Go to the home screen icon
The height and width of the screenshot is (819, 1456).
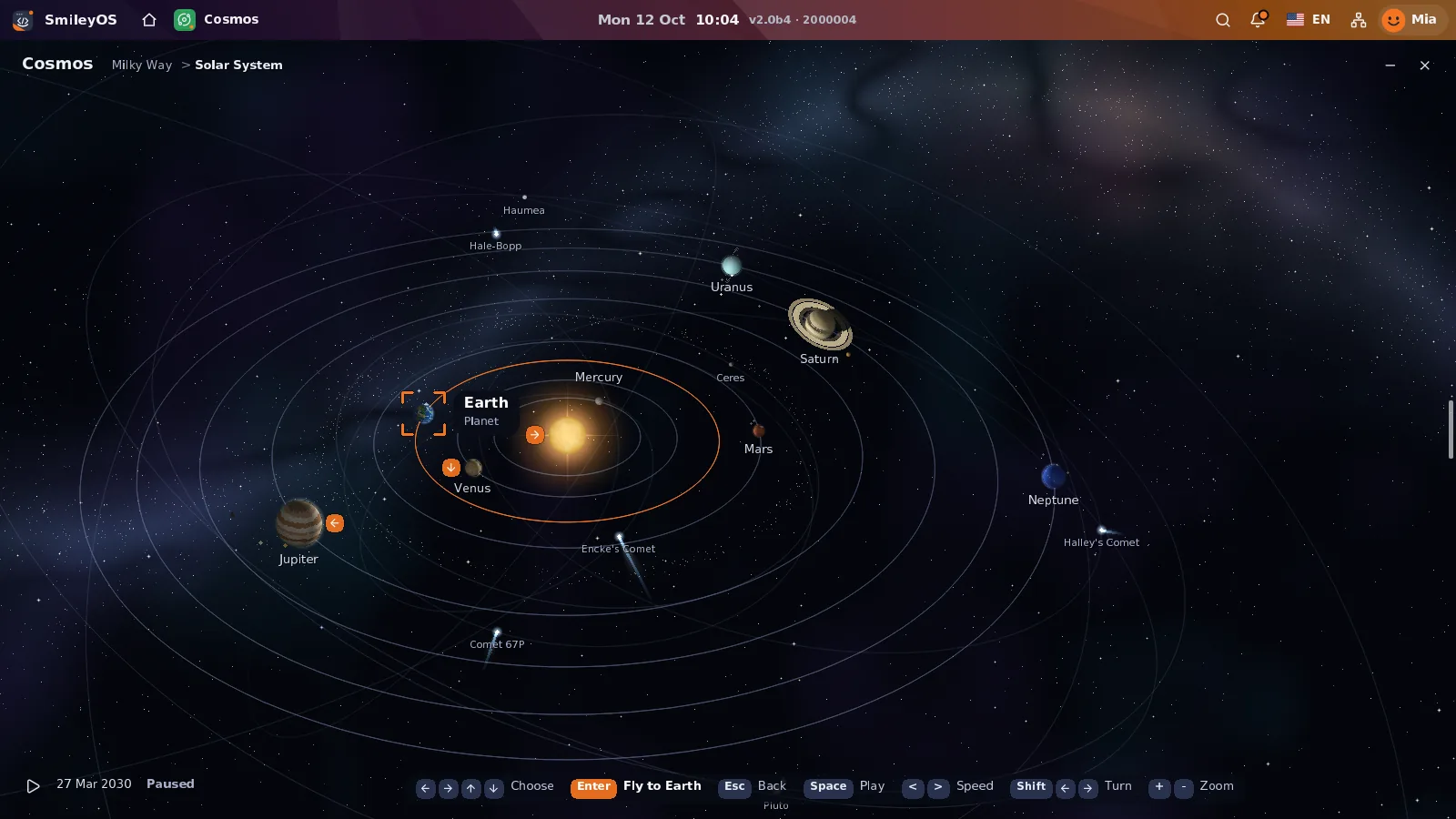(x=149, y=19)
